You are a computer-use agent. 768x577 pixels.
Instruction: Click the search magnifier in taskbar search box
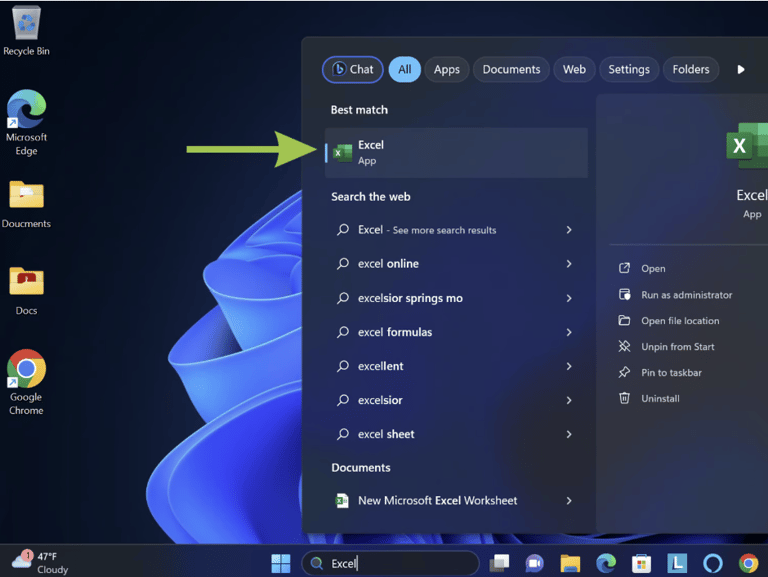coord(317,563)
